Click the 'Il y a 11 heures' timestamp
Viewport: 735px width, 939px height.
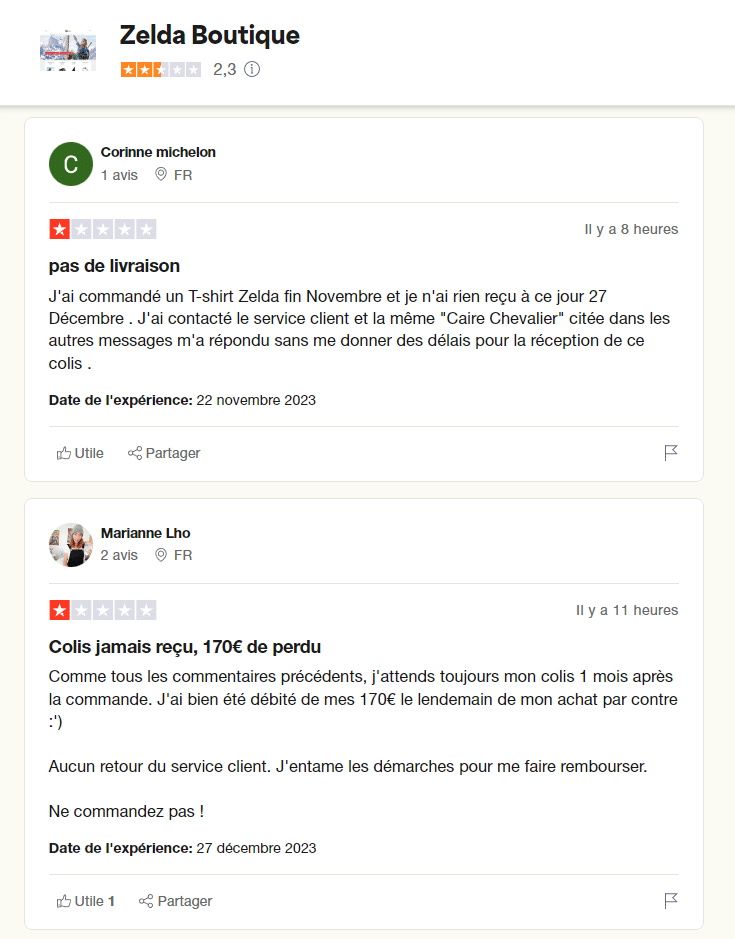(x=627, y=610)
